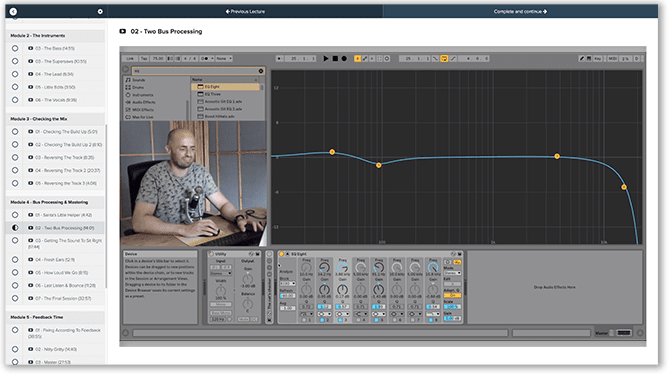Arm the transport Record button
This screenshot has height=378, width=672.
click(344, 58)
